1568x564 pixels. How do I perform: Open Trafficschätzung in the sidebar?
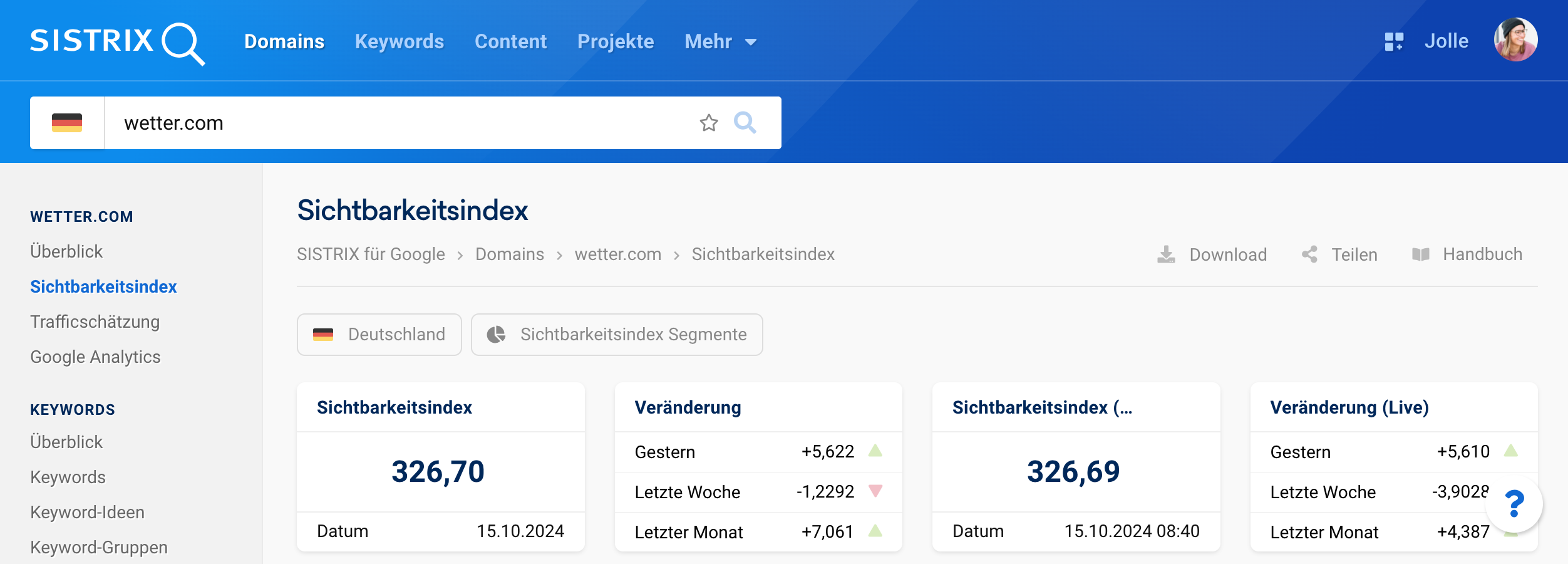95,322
